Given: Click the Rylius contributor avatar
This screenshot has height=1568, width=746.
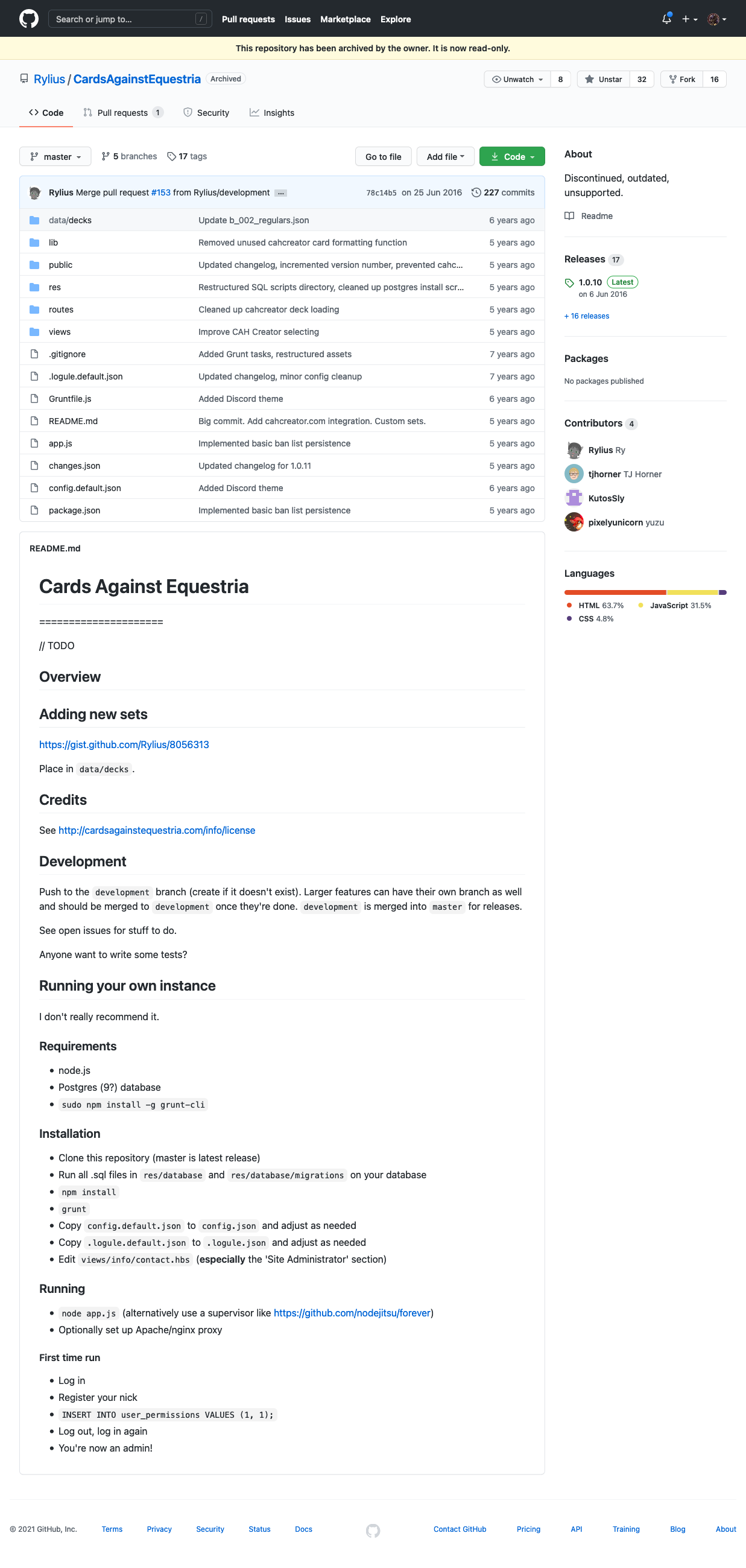Looking at the screenshot, I should [x=573, y=450].
